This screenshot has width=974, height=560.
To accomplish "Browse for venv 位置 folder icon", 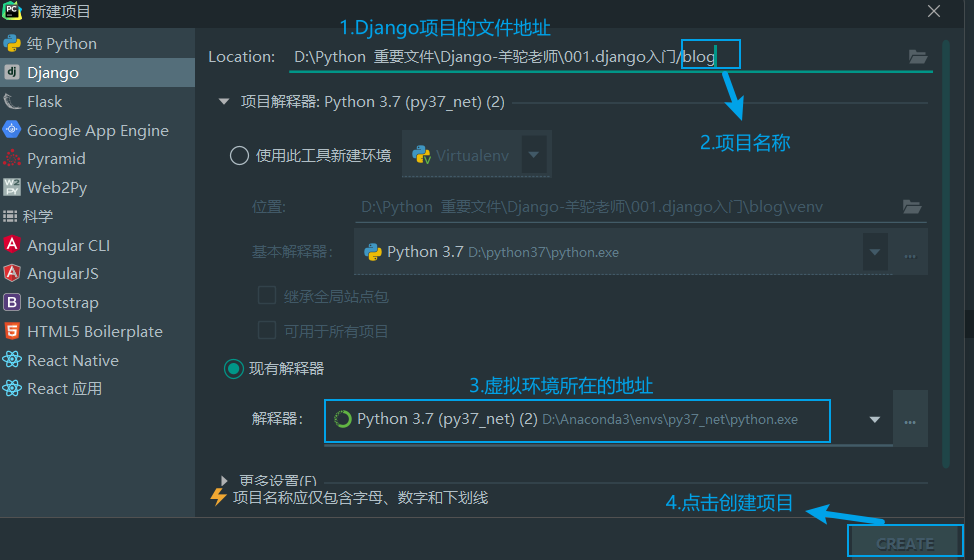I will coord(911,207).
